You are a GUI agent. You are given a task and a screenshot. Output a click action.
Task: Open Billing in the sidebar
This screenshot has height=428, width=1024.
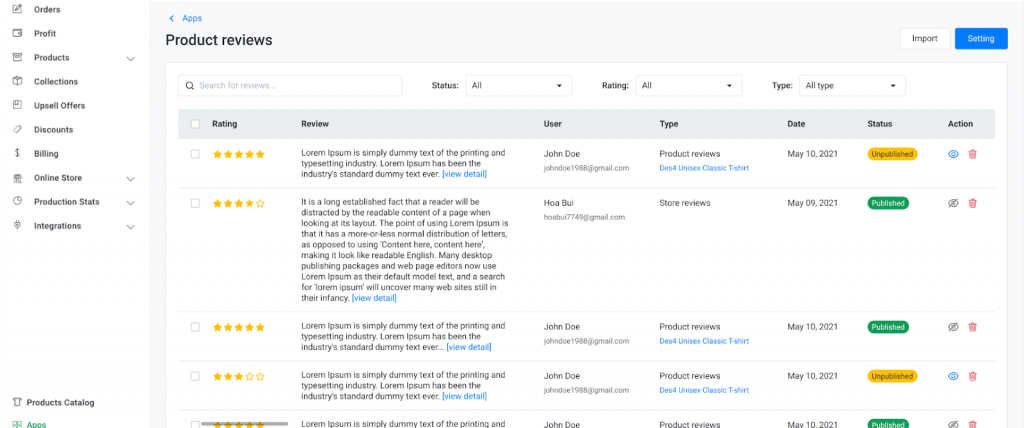point(46,154)
